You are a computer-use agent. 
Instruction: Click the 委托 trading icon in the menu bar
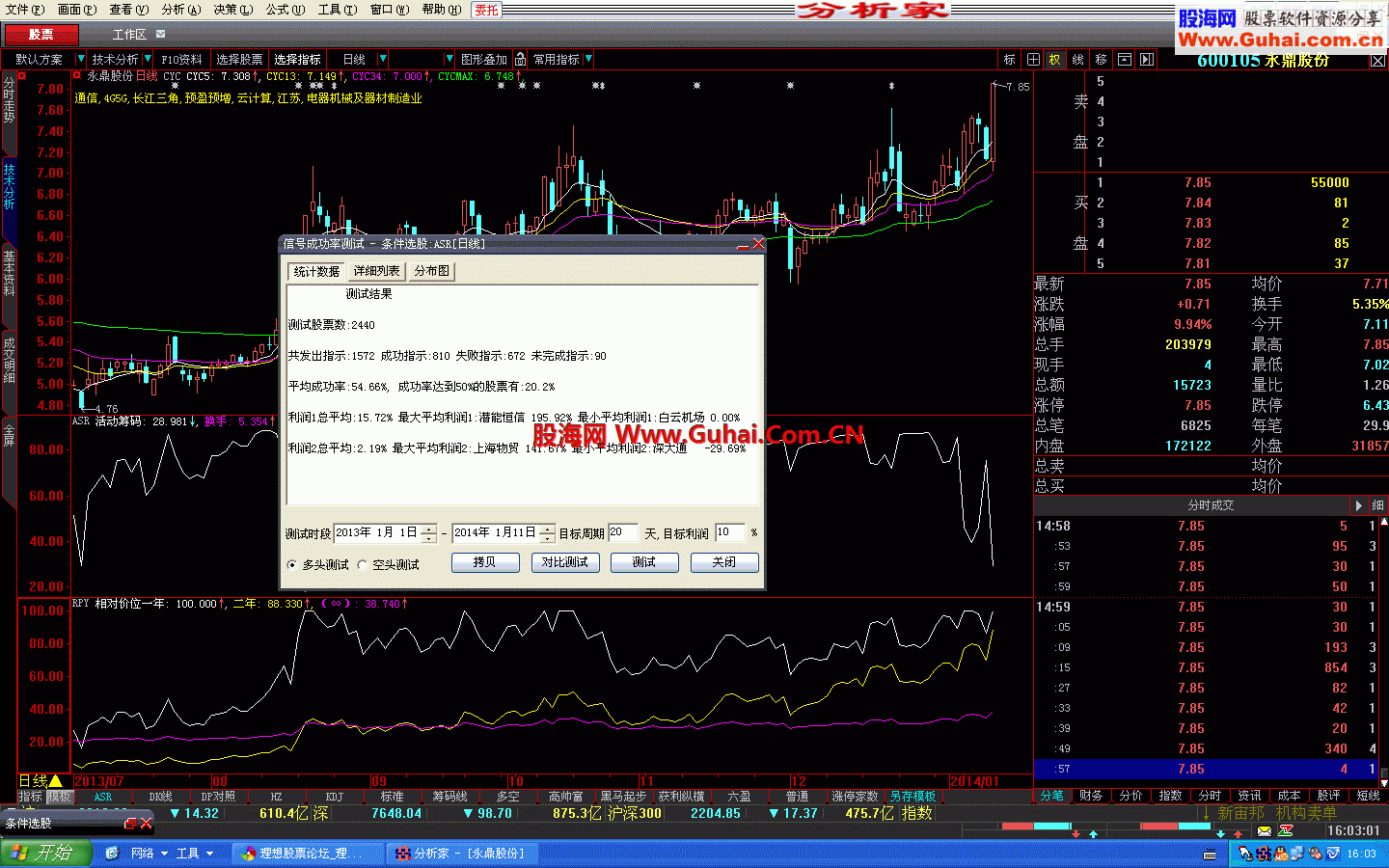pyautogui.click(x=487, y=10)
